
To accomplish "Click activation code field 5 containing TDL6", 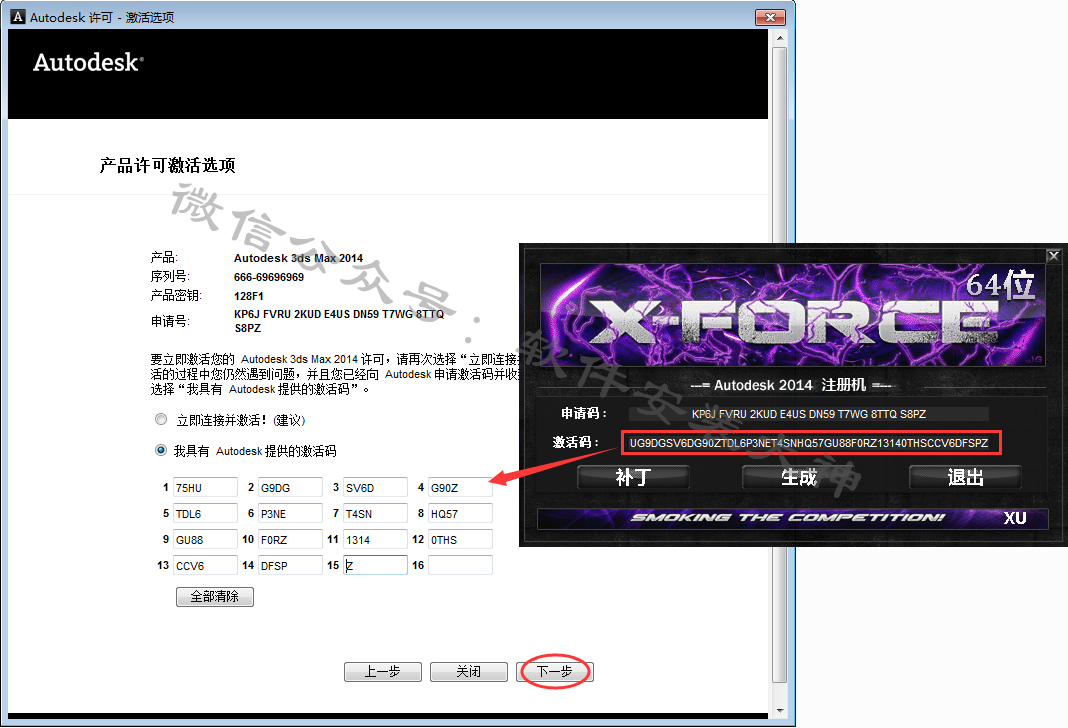I will click(x=205, y=513).
